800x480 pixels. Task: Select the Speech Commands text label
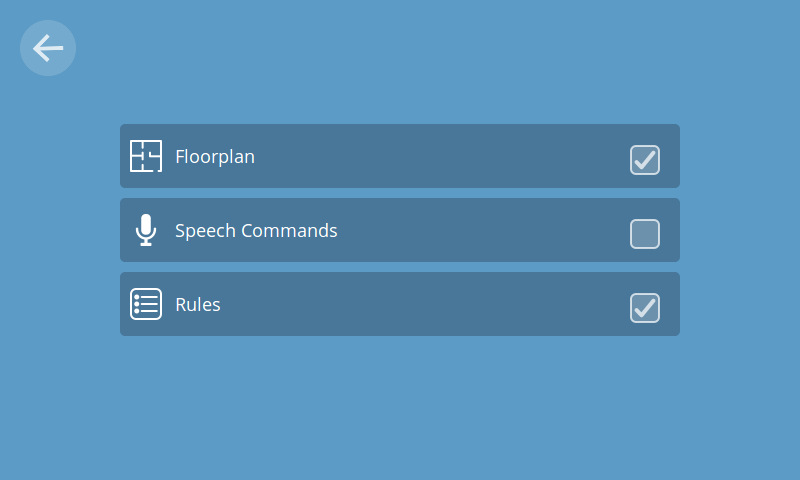point(256,231)
